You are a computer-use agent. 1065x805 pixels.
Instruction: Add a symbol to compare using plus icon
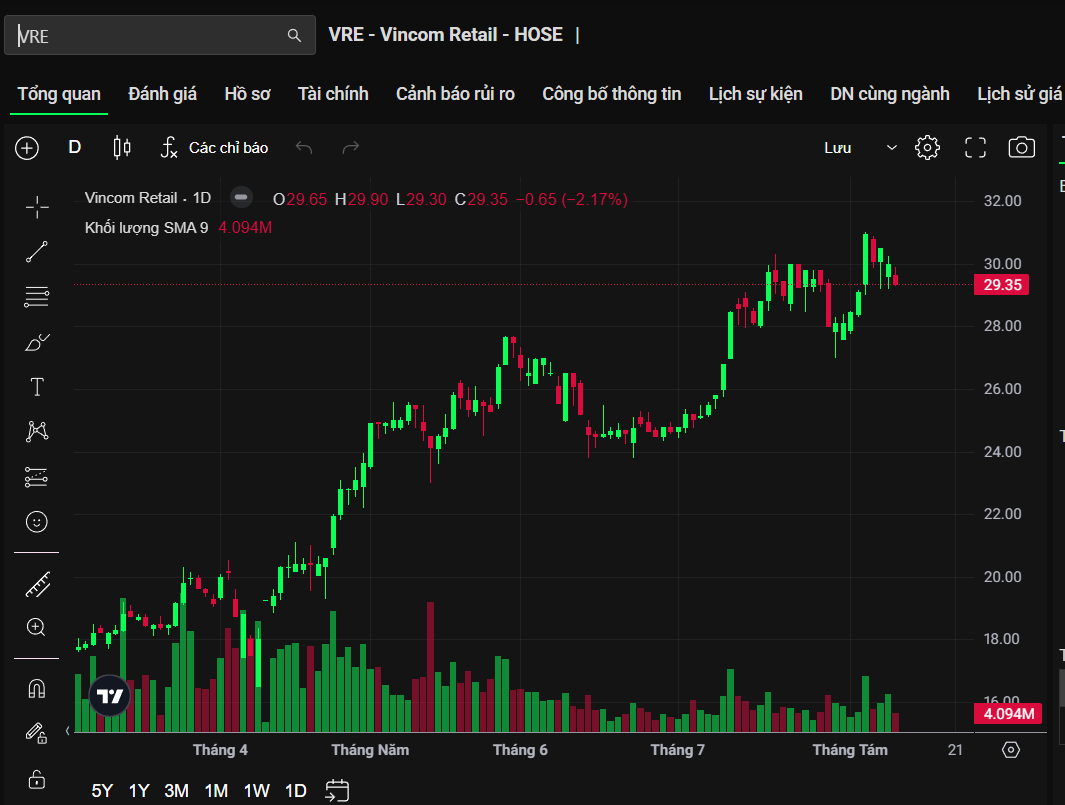(x=27, y=148)
